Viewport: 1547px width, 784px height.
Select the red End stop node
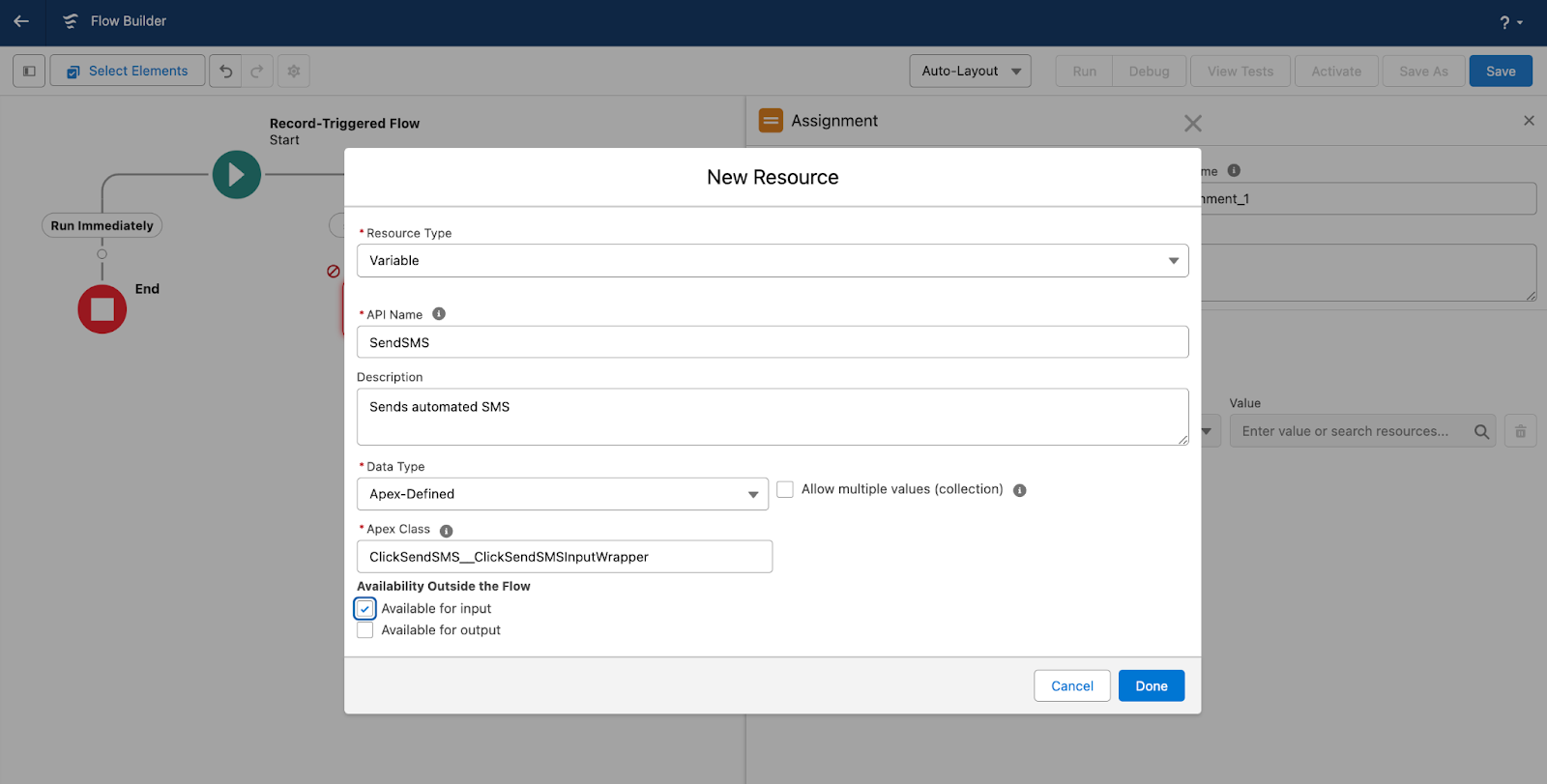pyautogui.click(x=102, y=309)
